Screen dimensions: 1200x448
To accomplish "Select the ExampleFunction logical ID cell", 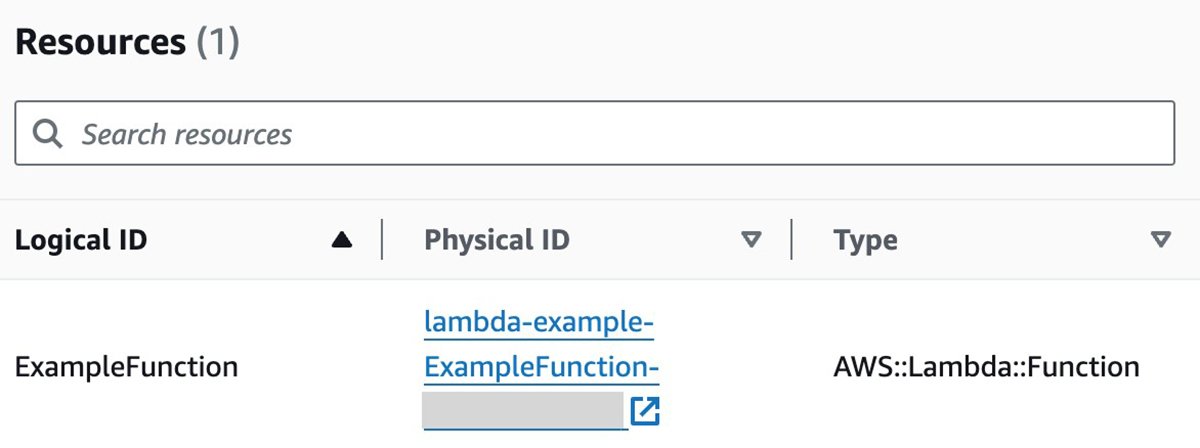I will point(126,367).
